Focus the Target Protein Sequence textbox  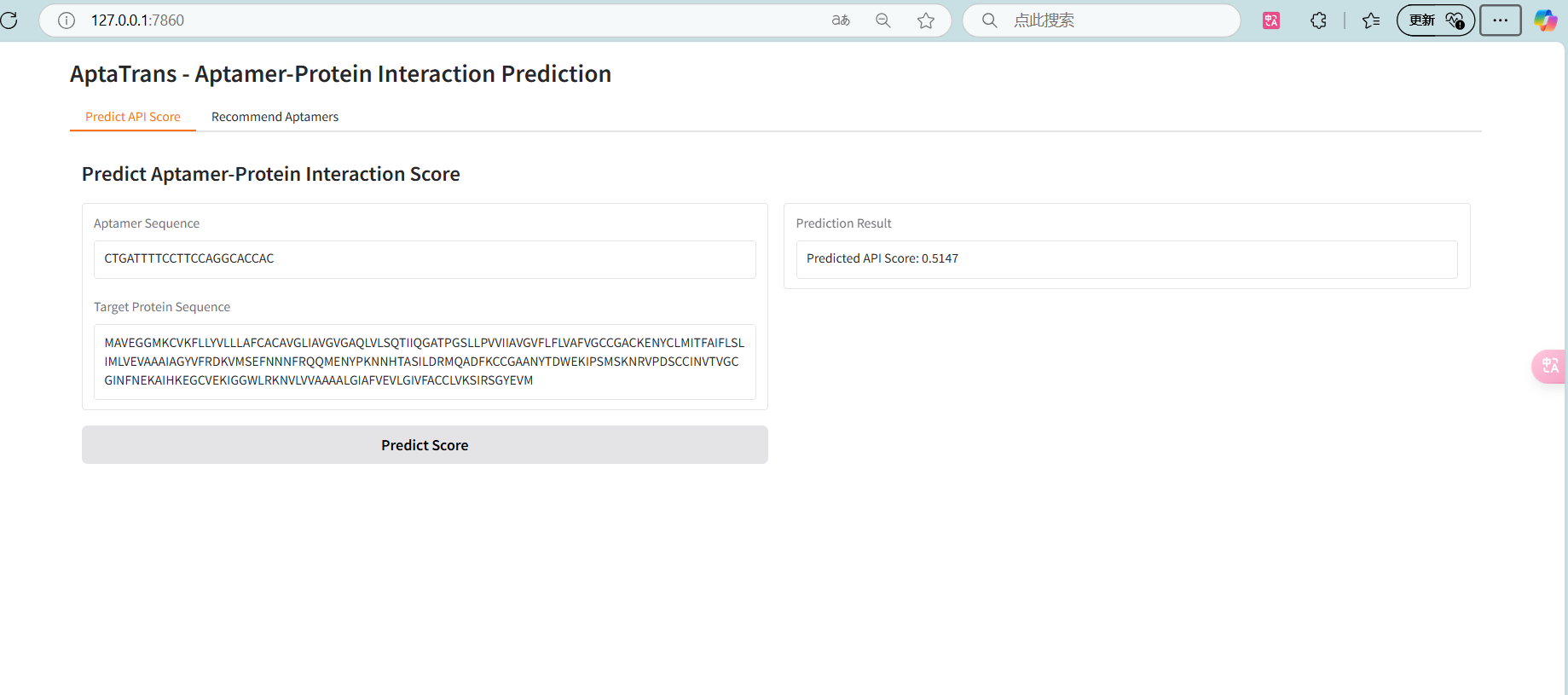coord(425,362)
